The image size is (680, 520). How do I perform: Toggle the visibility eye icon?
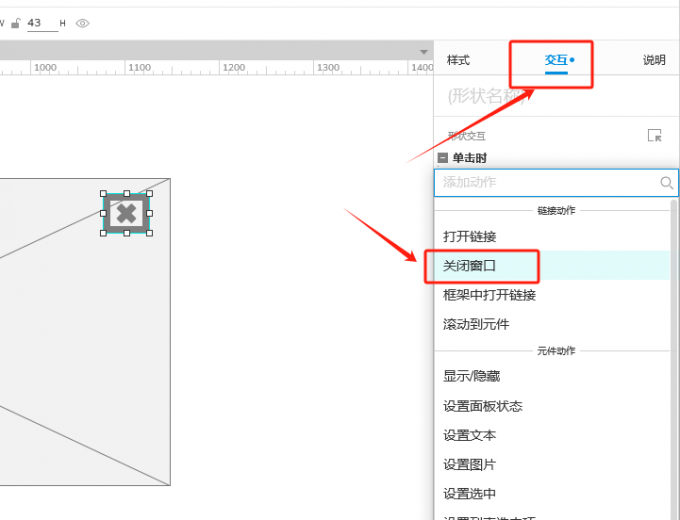pyautogui.click(x=82, y=23)
